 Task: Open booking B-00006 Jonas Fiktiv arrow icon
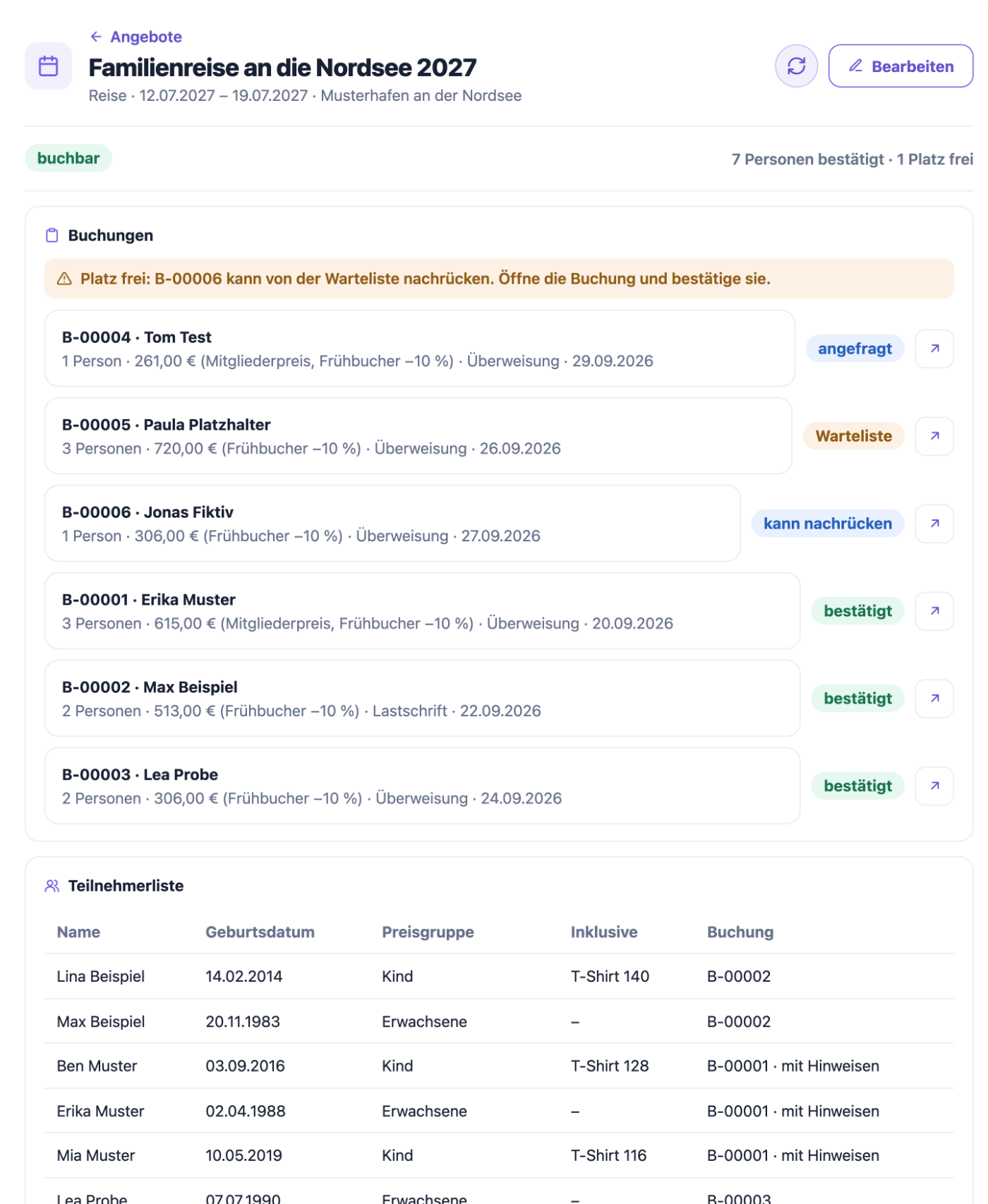pos(934,524)
